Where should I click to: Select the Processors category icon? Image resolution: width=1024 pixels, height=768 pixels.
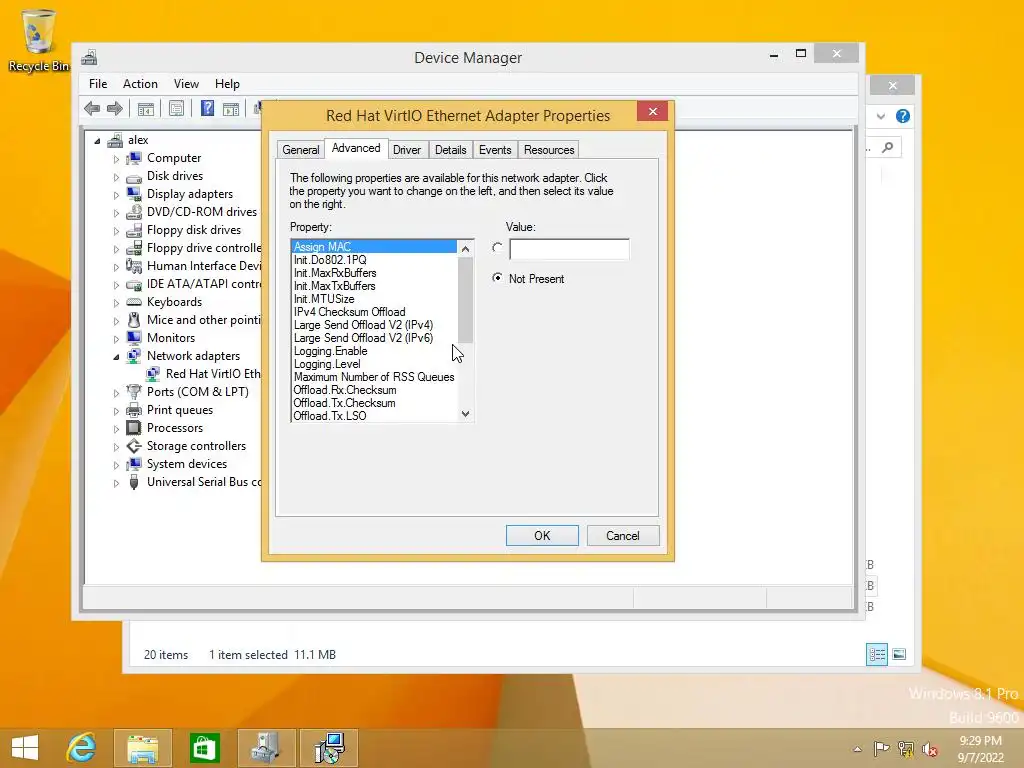coord(134,428)
